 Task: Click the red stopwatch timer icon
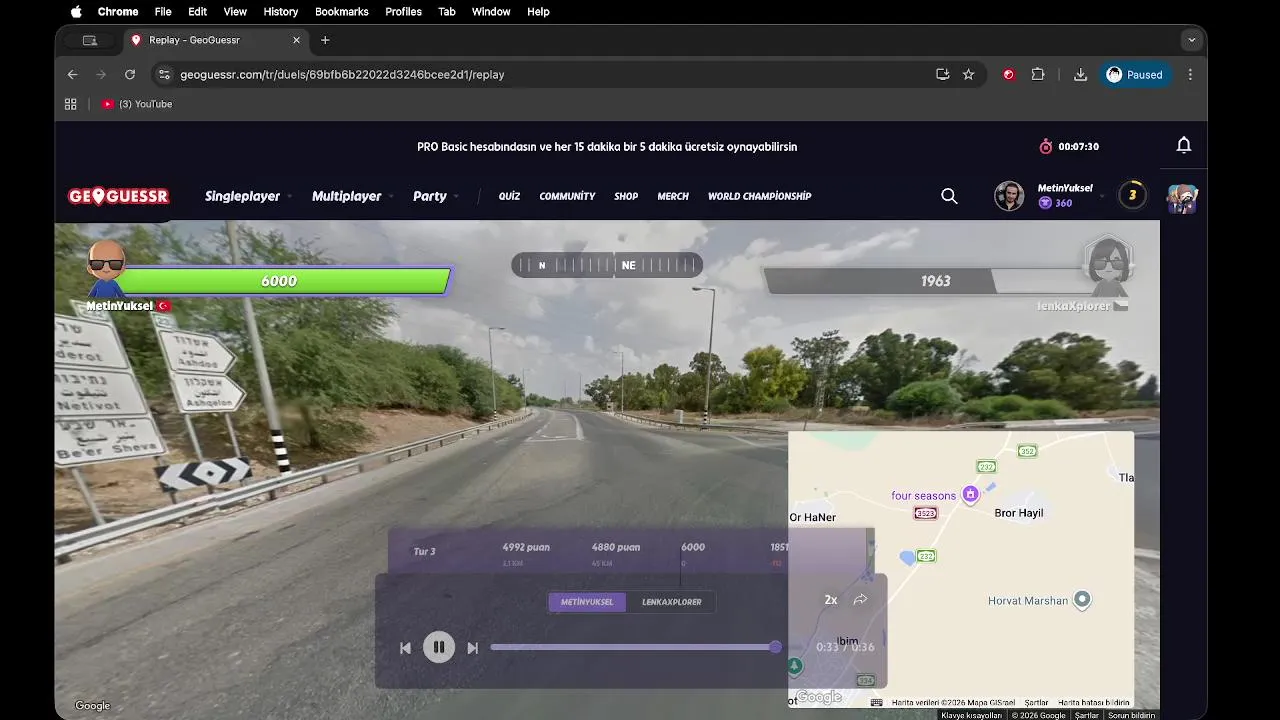(1046, 146)
